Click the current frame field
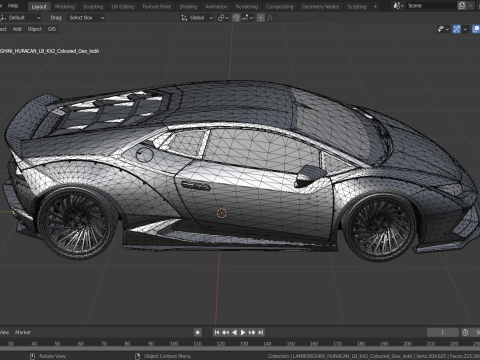The image size is (480, 360). pyautogui.click(x=443, y=332)
